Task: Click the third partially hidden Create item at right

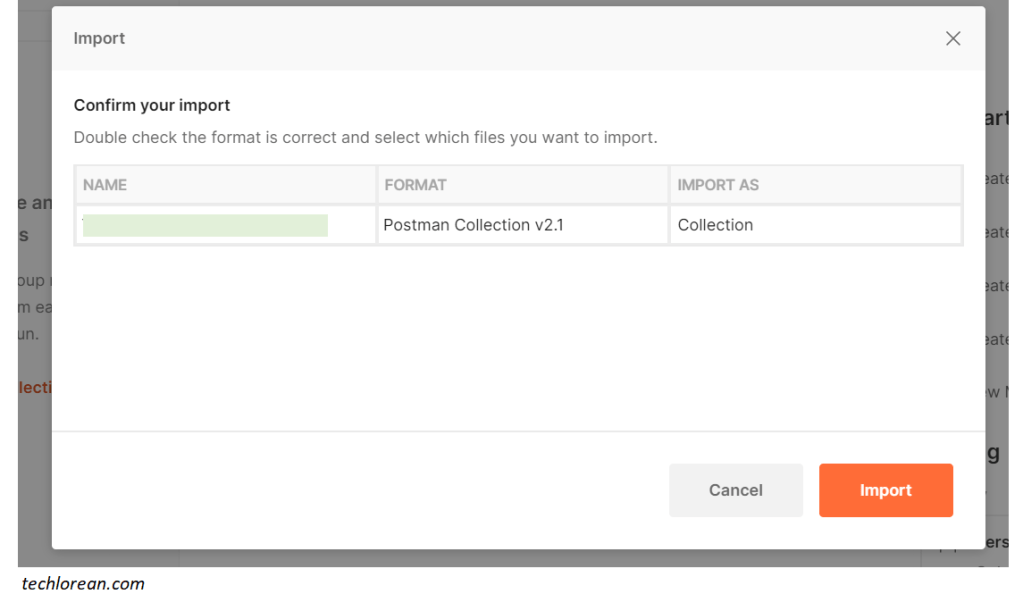Action: coord(996,286)
